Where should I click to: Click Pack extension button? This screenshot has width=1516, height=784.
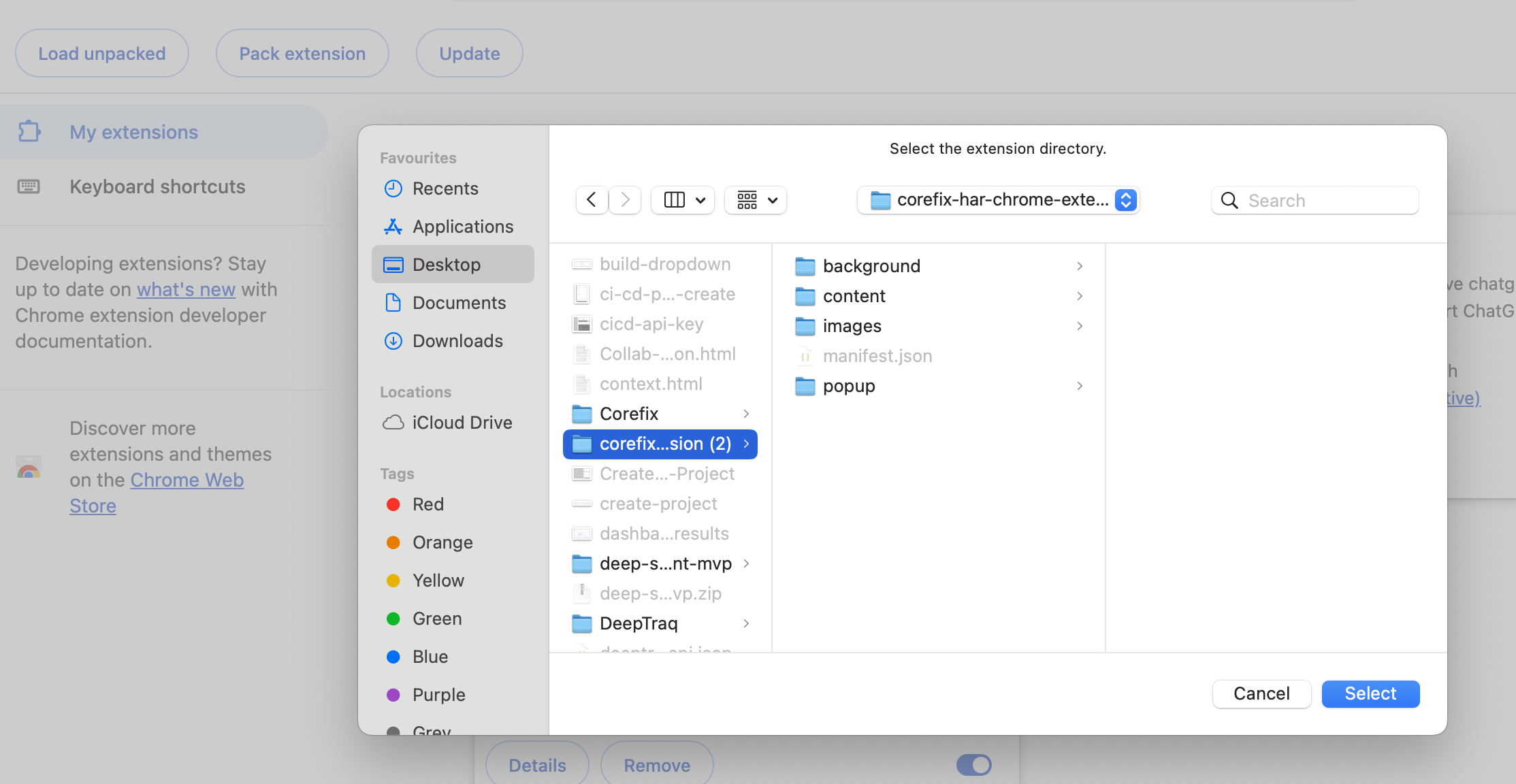click(x=302, y=53)
